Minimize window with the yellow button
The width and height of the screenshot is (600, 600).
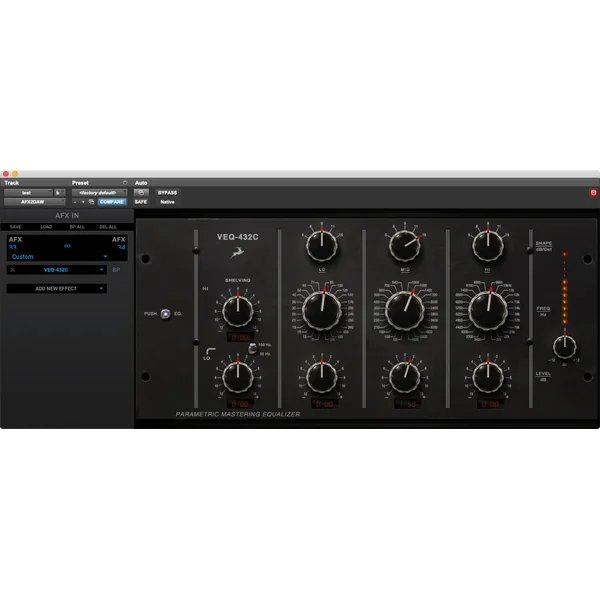(x=15, y=174)
